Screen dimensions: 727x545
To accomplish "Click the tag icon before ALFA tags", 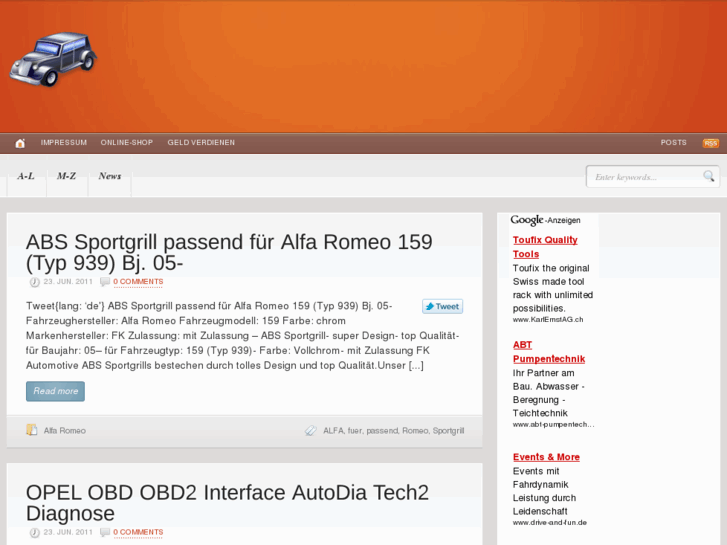I will pyautogui.click(x=310, y=430).
